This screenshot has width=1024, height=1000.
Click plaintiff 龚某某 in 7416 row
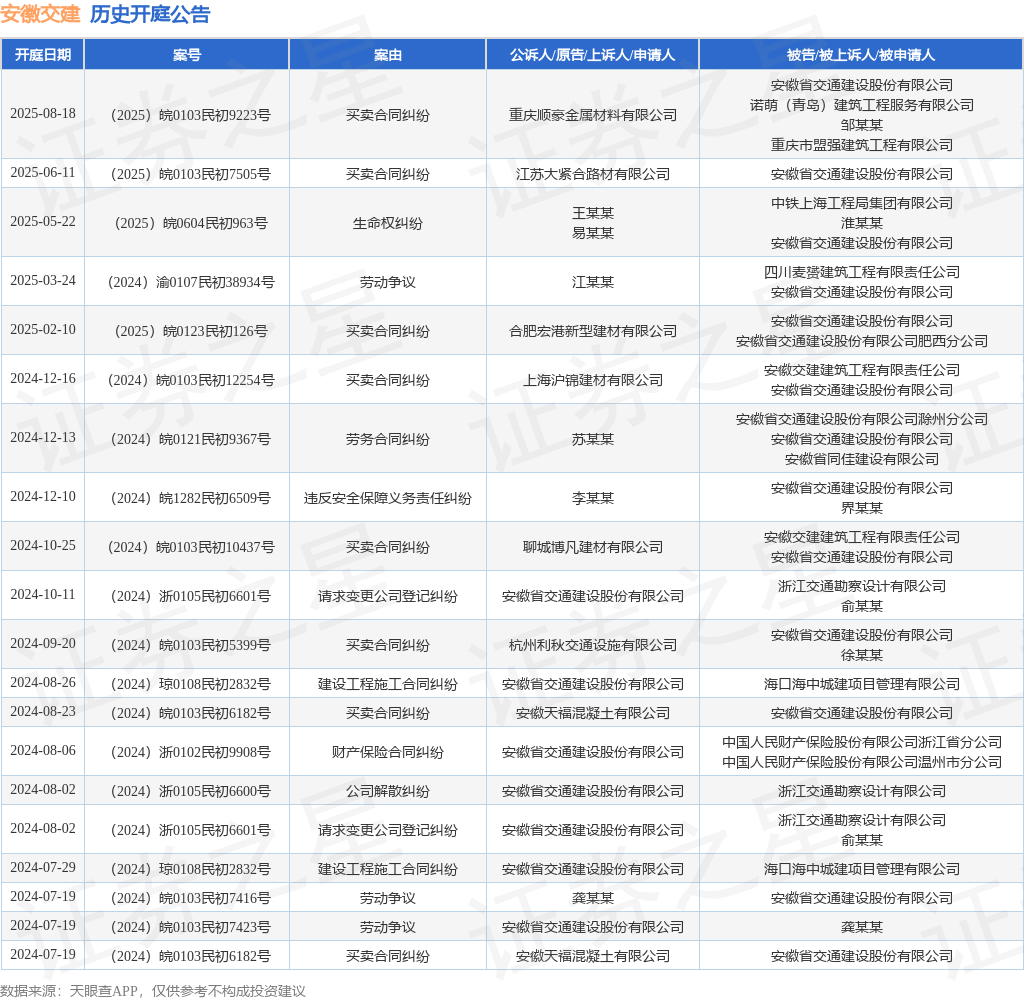[x=592, y=898]
